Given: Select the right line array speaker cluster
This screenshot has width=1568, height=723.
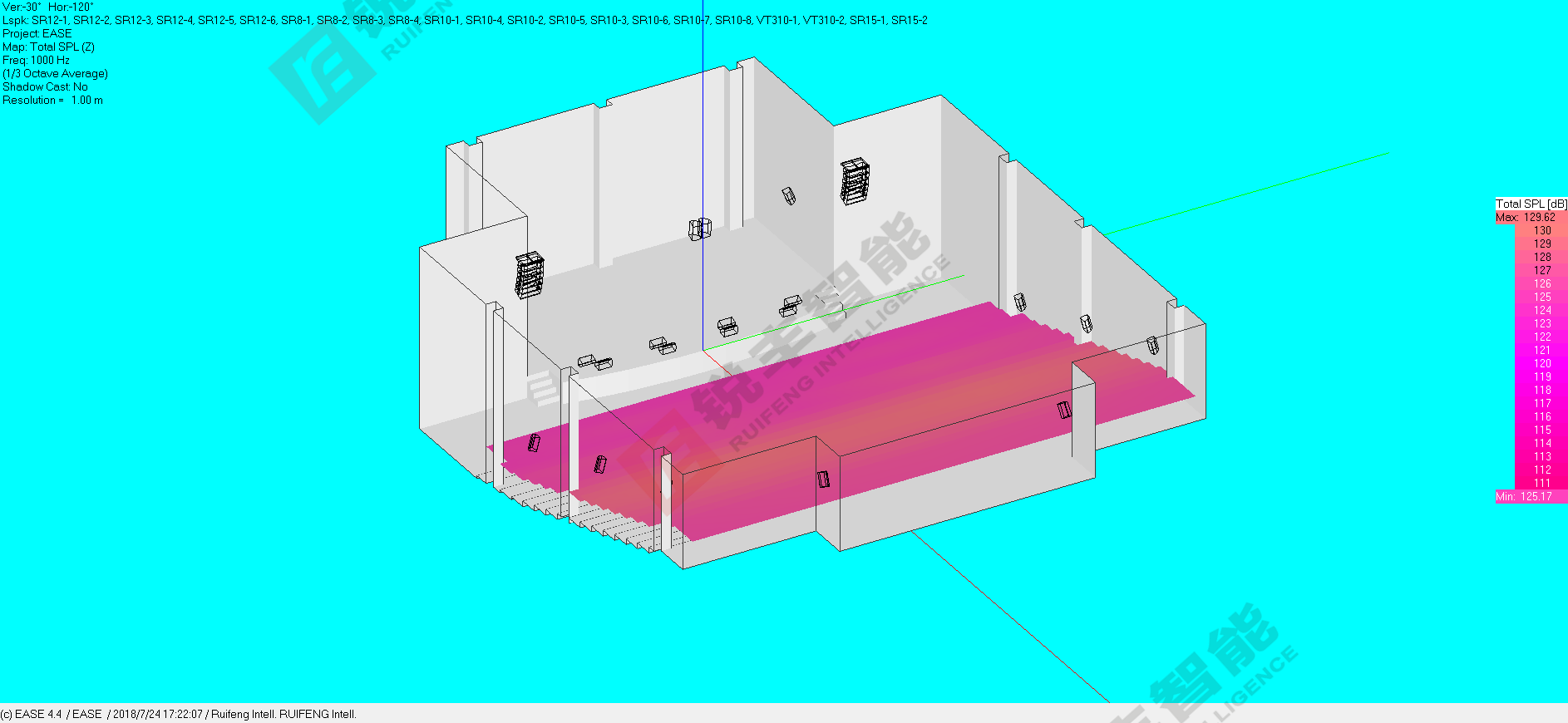Looking at the screenshot, I should tap(855, 182).
